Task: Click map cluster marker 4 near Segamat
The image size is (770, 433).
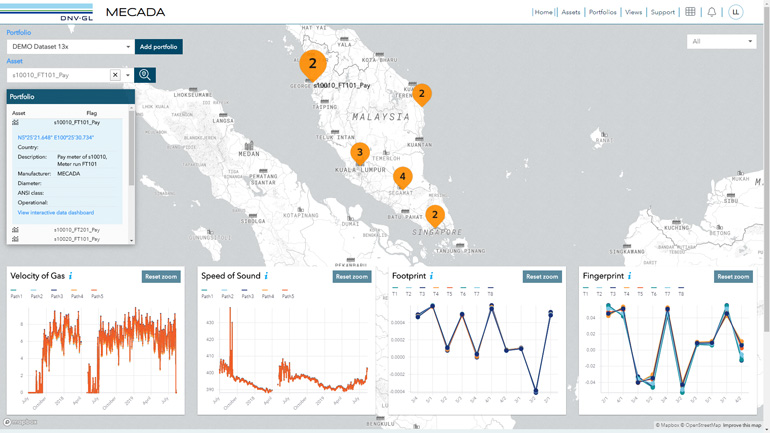Action: 403,177
